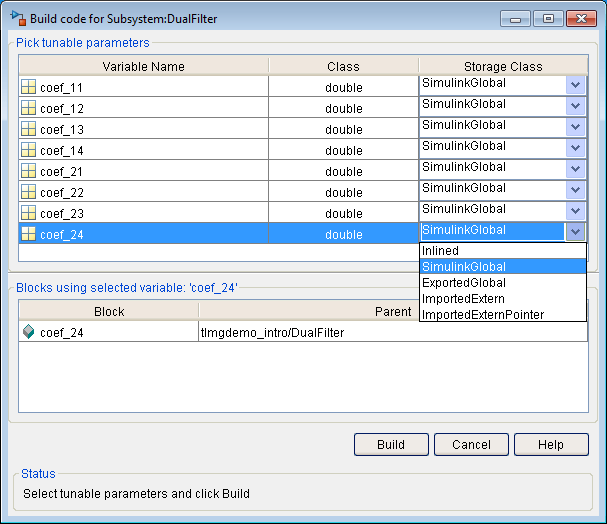Open Storage Class dropdown for coef_14
The width and height of the screenshot is (607, 524).
pos(575,147)
